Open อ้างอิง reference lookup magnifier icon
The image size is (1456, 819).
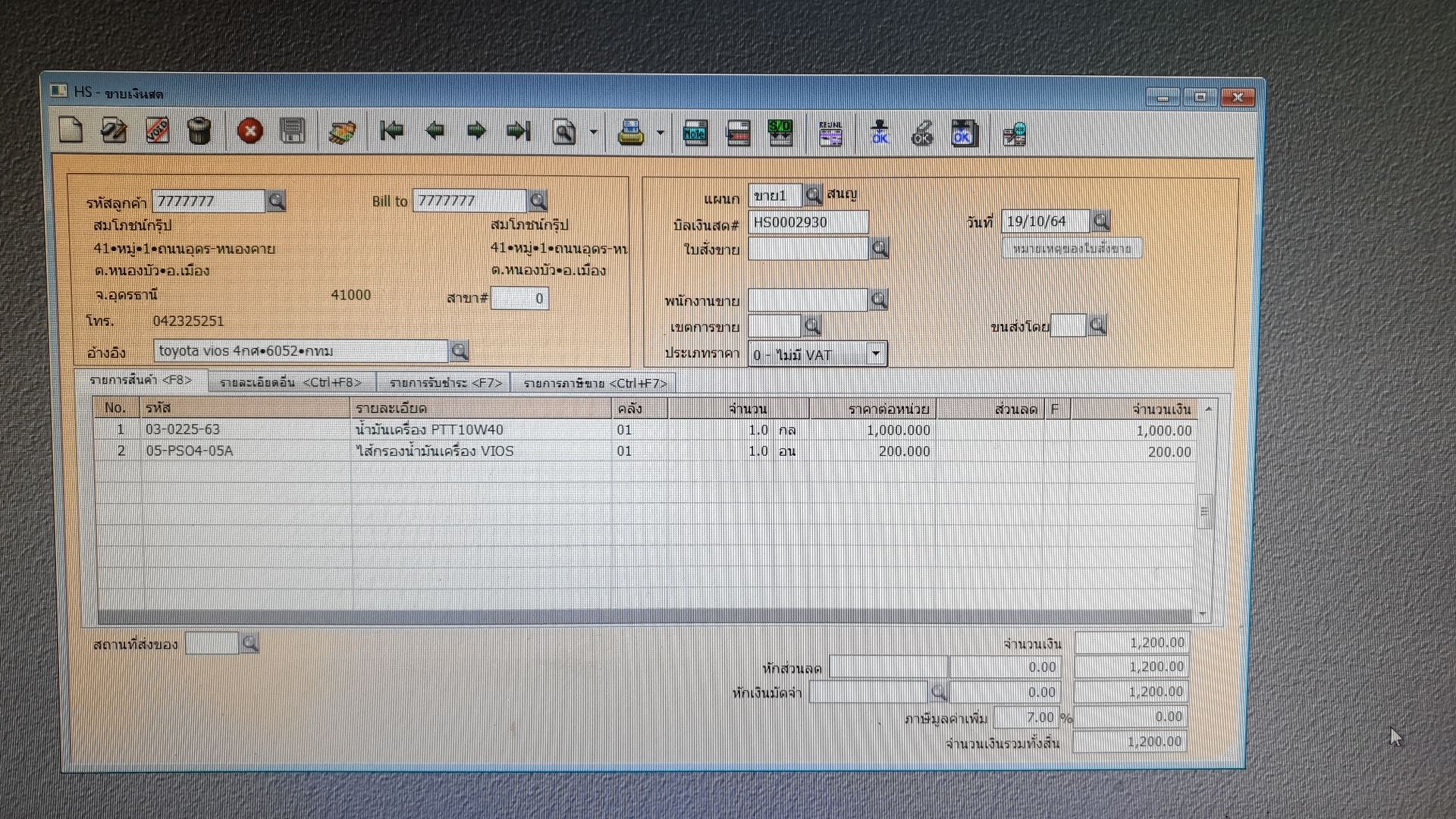pyautogui.click(x=459, y=350)
